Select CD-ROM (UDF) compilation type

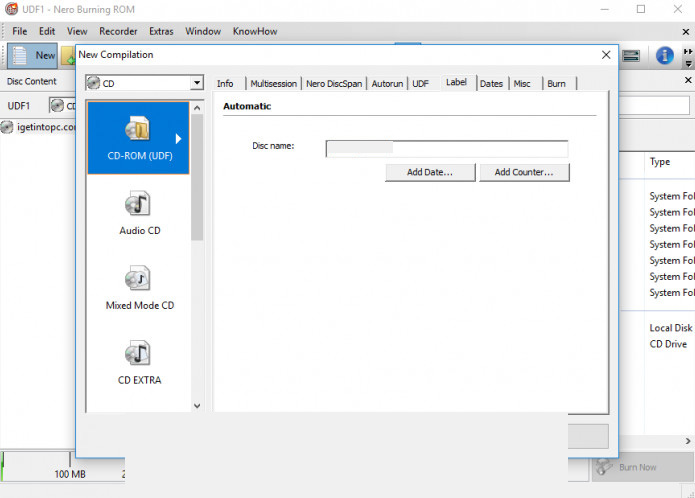(x=139, y=138)
